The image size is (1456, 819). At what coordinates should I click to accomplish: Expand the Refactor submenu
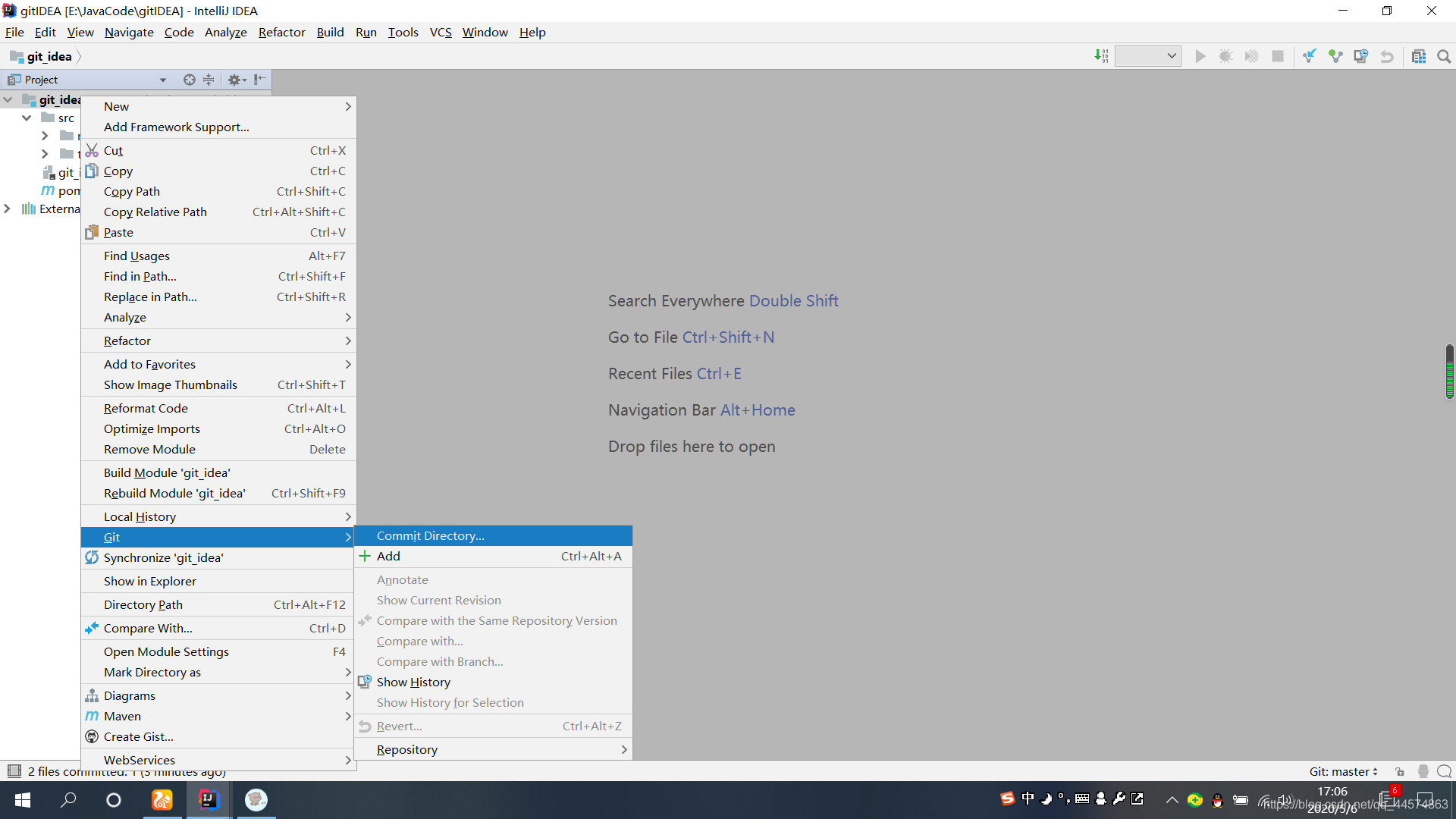(x=218, y=340)
